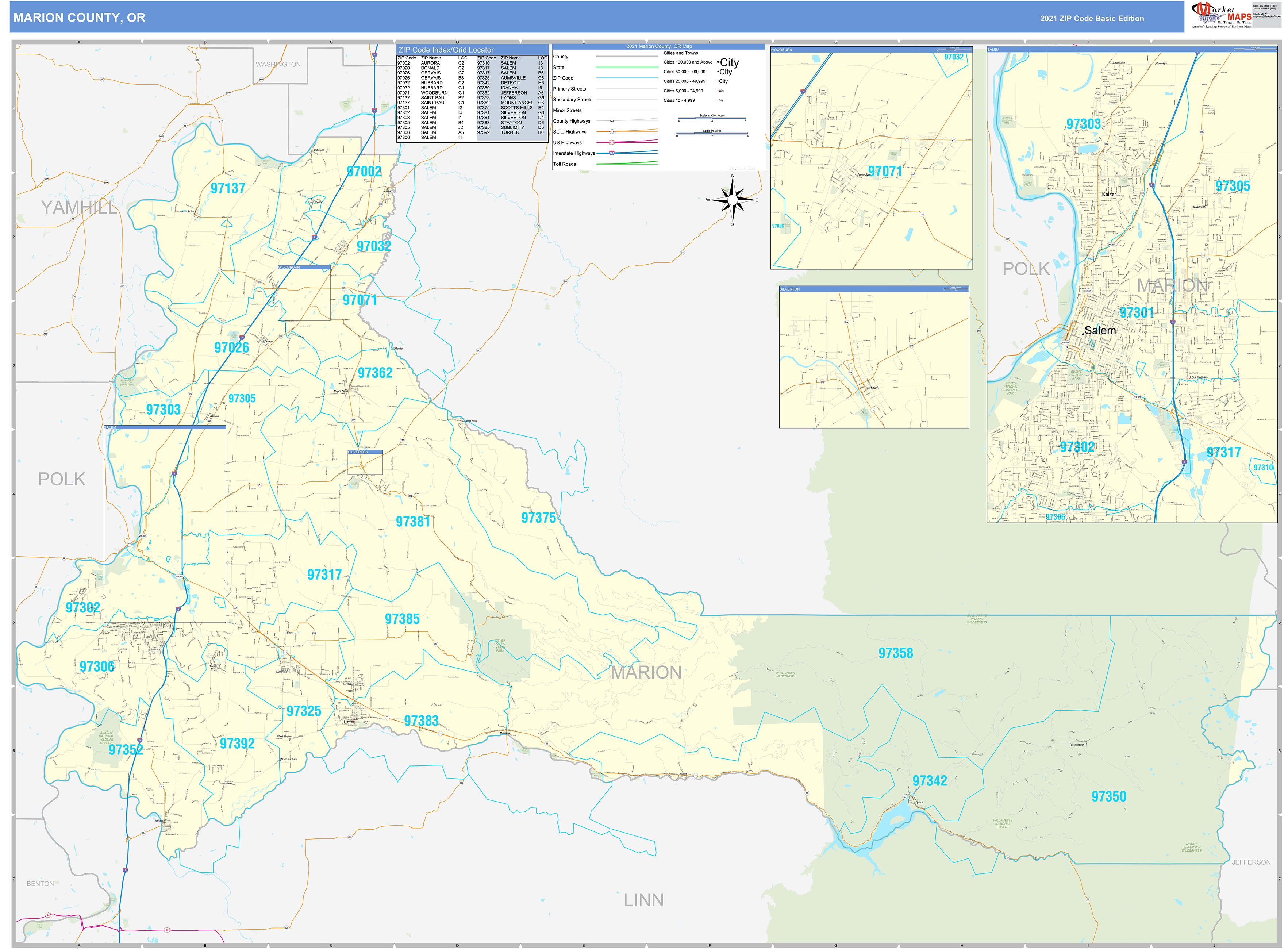This screenshot has height=949, width=1288.
Task: Click 97301 in the Salem inset
Action: click(x=1136, y=312)
